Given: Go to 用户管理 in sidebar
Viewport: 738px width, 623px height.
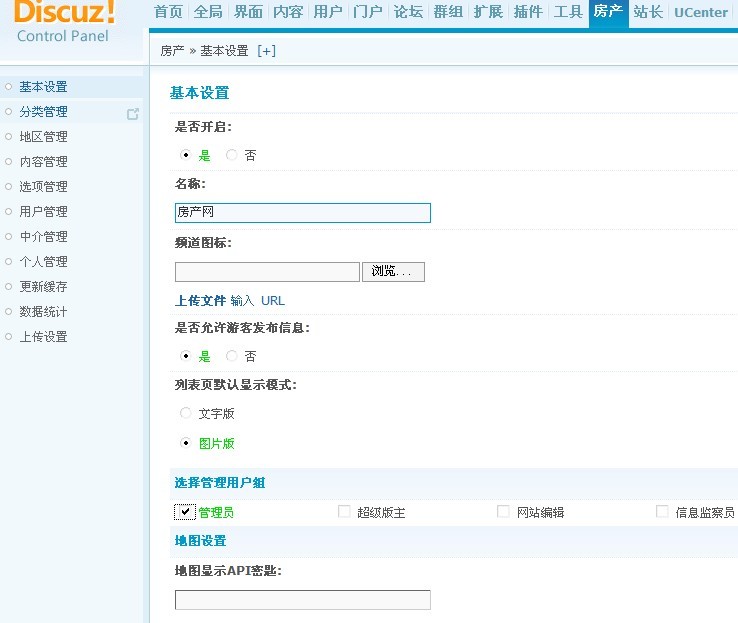Looking at the screenshot, I should click(43, 211).
